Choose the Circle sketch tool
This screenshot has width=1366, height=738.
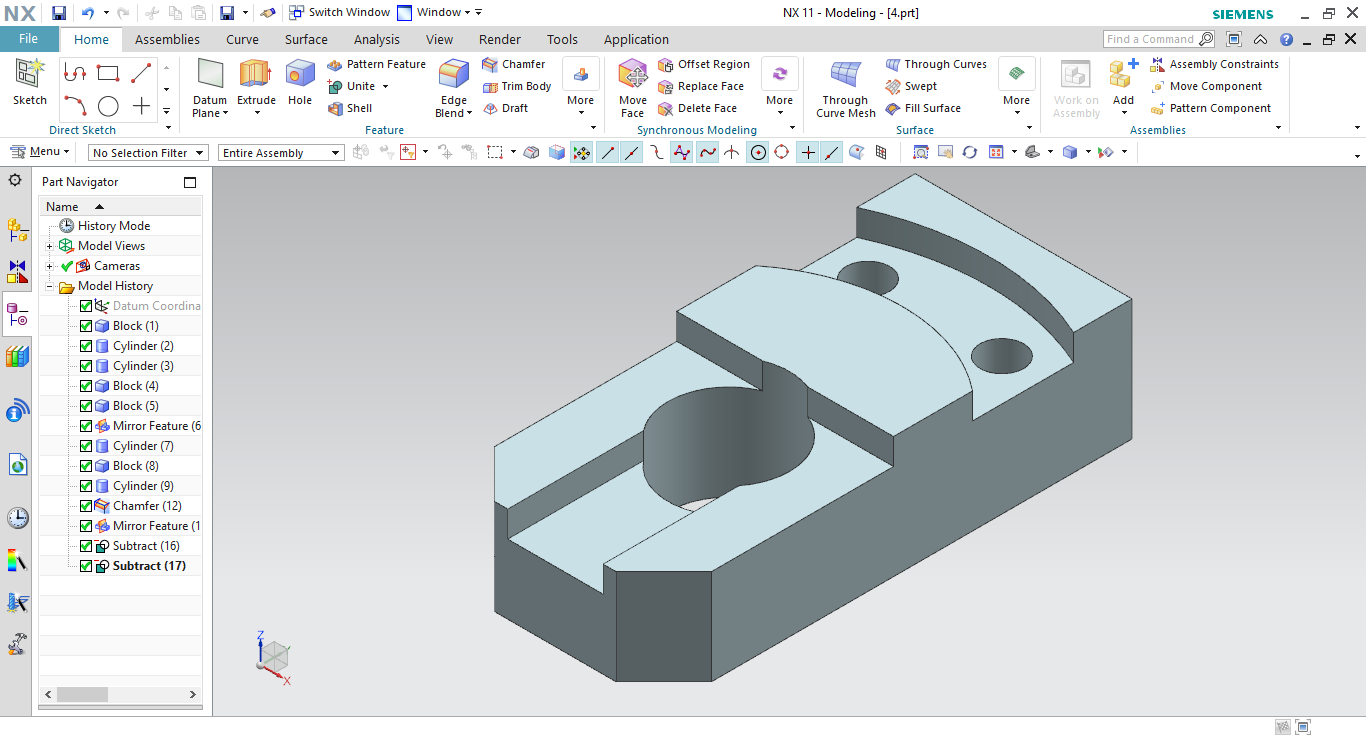(108, 106)
